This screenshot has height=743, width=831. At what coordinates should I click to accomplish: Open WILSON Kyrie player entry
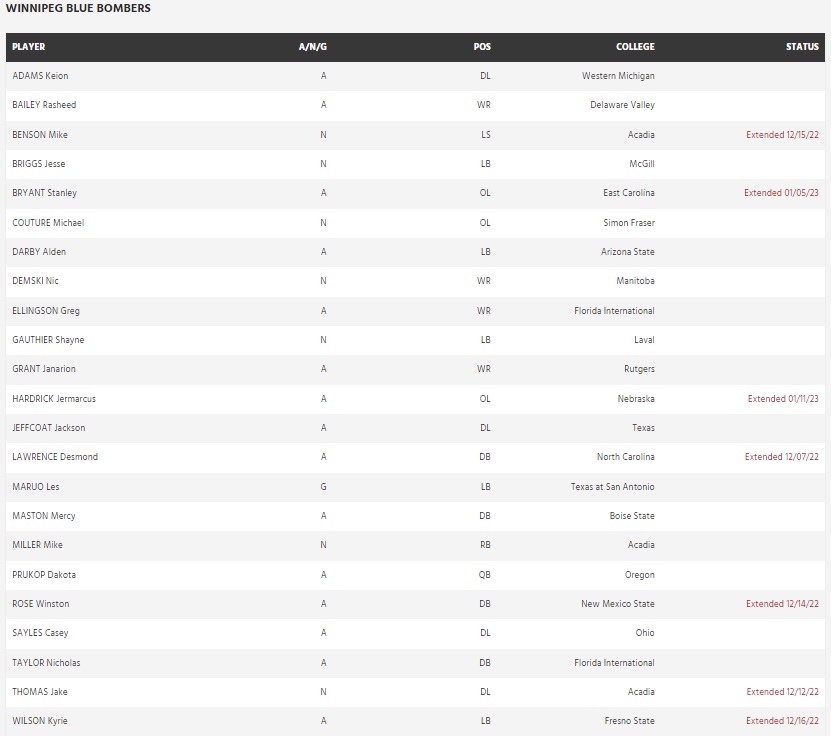pyautogui.click(x=40, y=721)
